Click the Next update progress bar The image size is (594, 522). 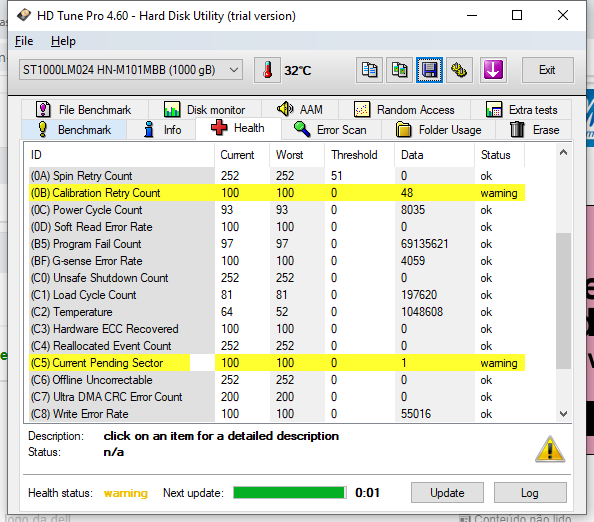tap(289, 493)
